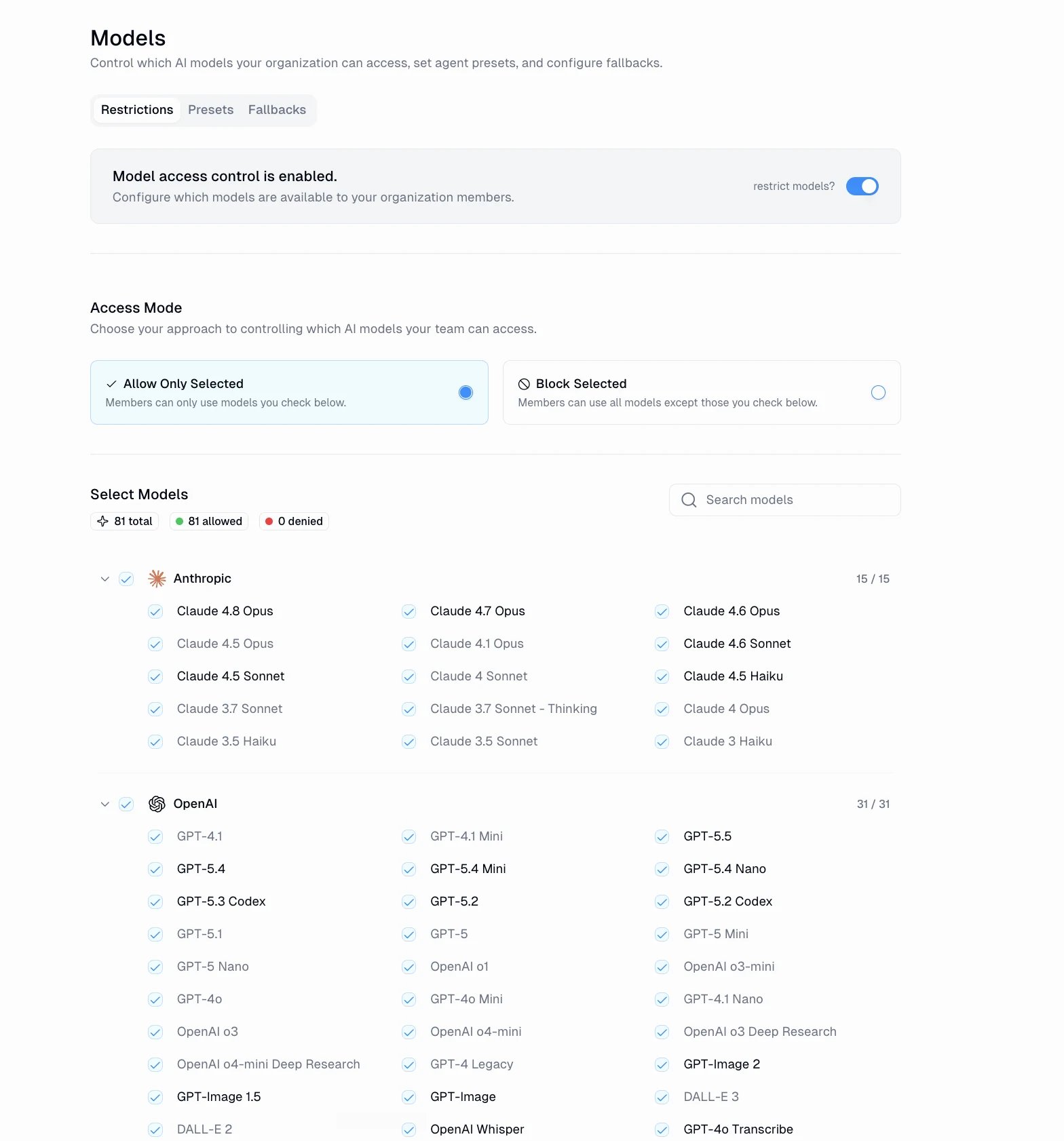The width and height of the screenshot is (1064, 1141).
Task: Click the GPT-5 Nano label
Action: click(x=213, y=967)
